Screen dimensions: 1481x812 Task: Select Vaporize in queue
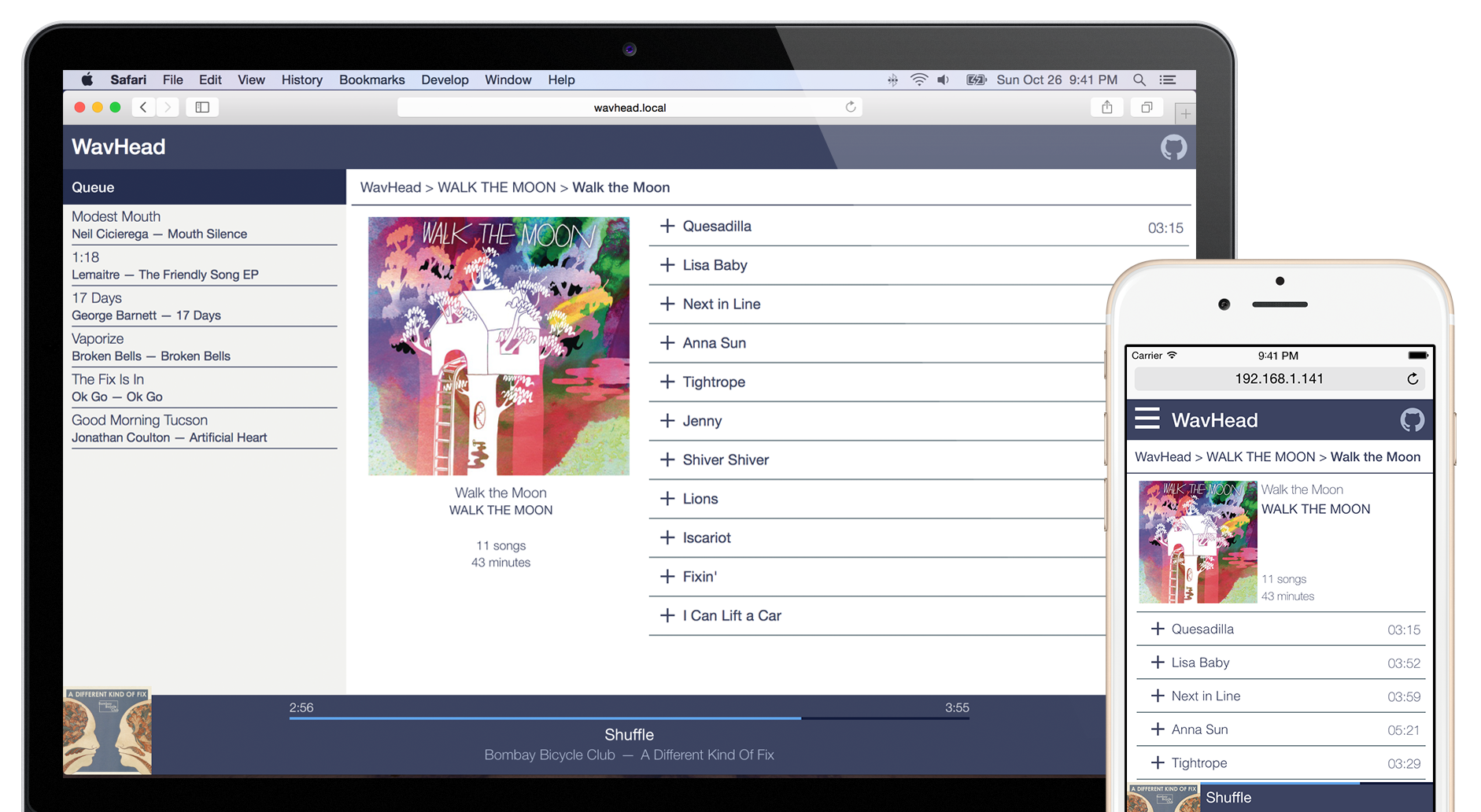coord(205,347)
